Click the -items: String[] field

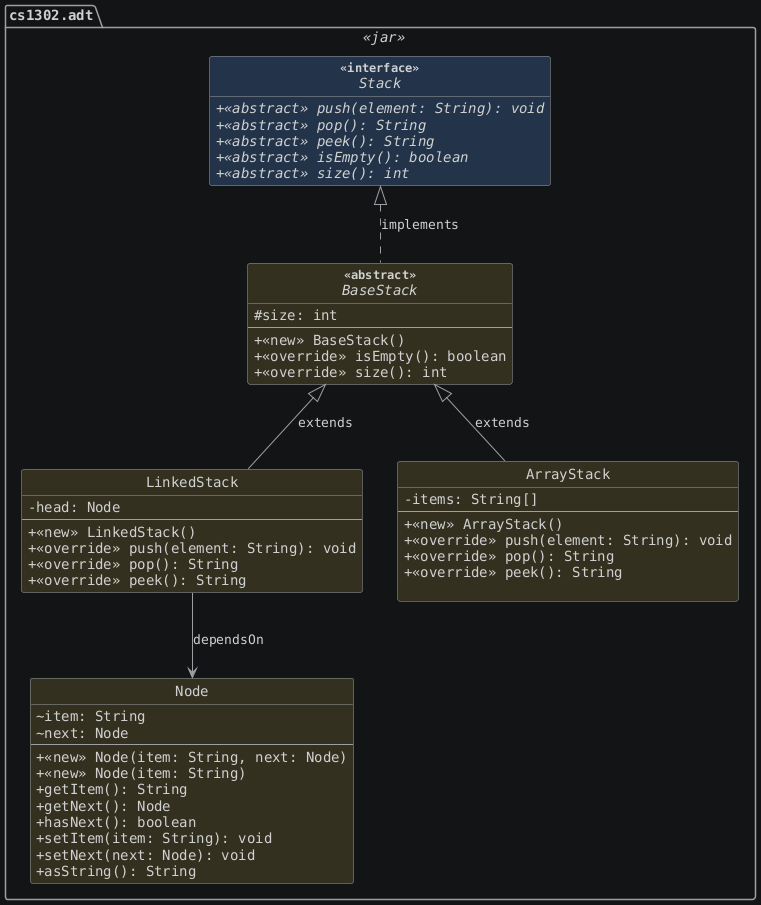(x=471, y=499)
